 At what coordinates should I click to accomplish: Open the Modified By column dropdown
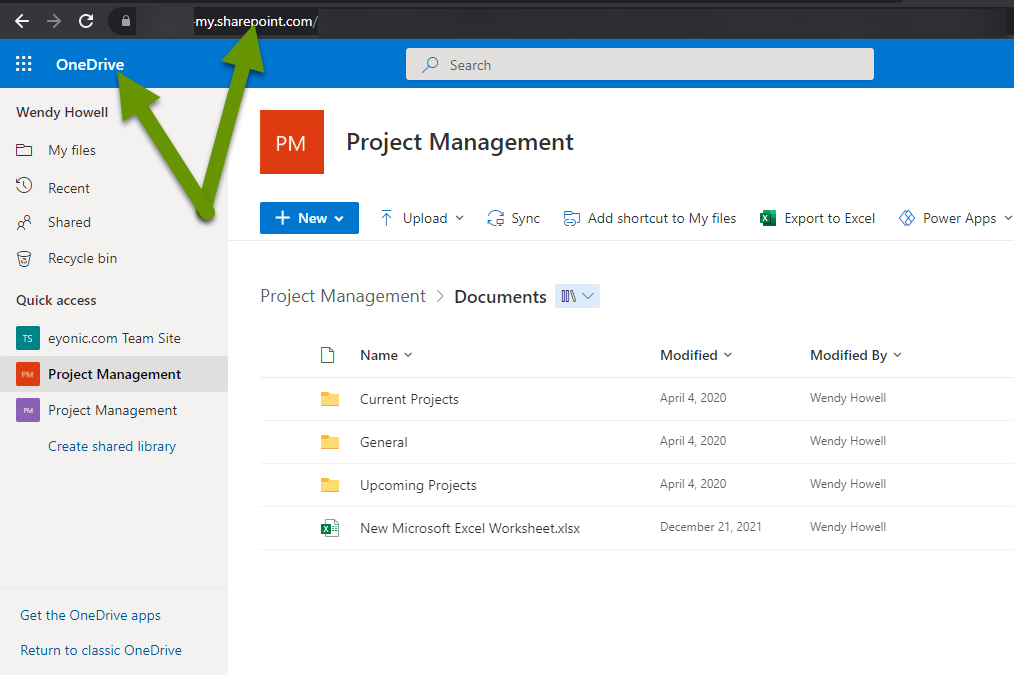click(898, 355)
